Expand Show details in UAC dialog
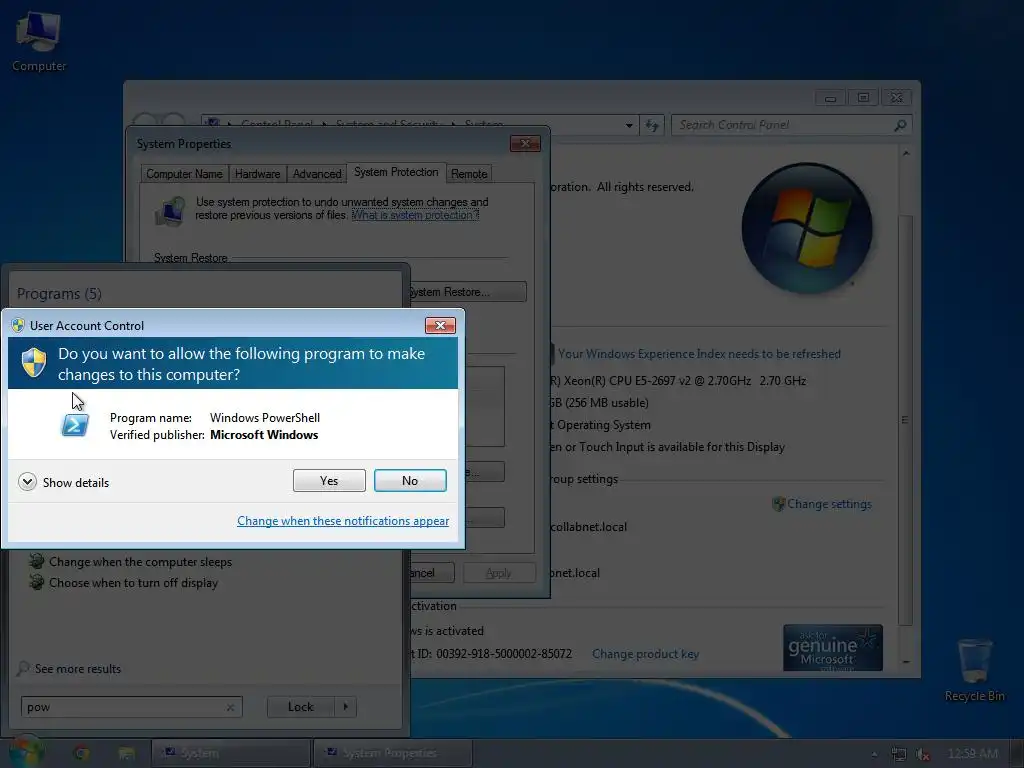The image size is (1024, 768). click(64, 483)
